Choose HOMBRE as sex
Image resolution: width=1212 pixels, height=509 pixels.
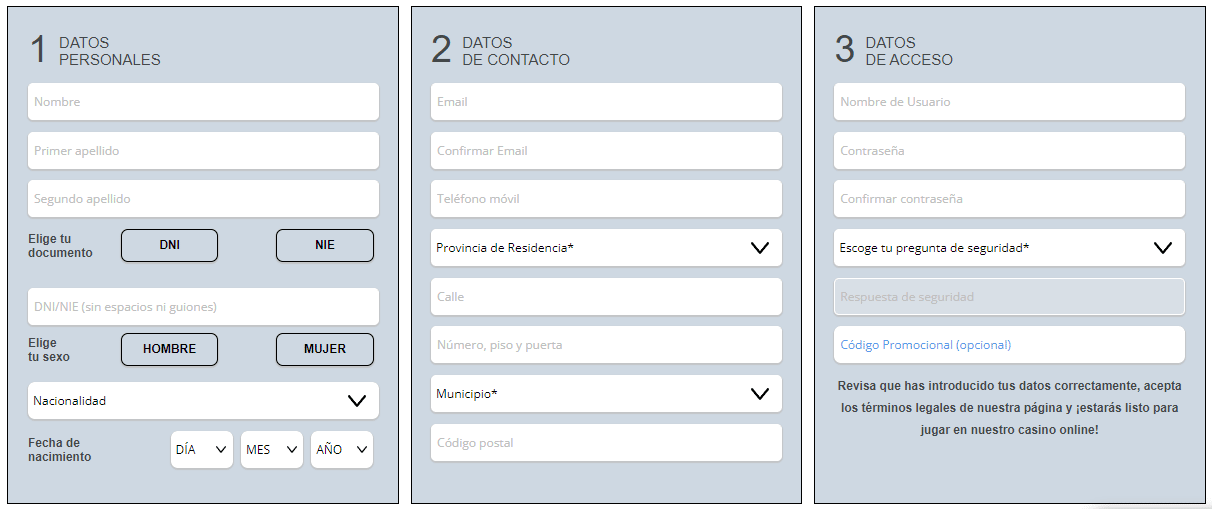(169, 350)
